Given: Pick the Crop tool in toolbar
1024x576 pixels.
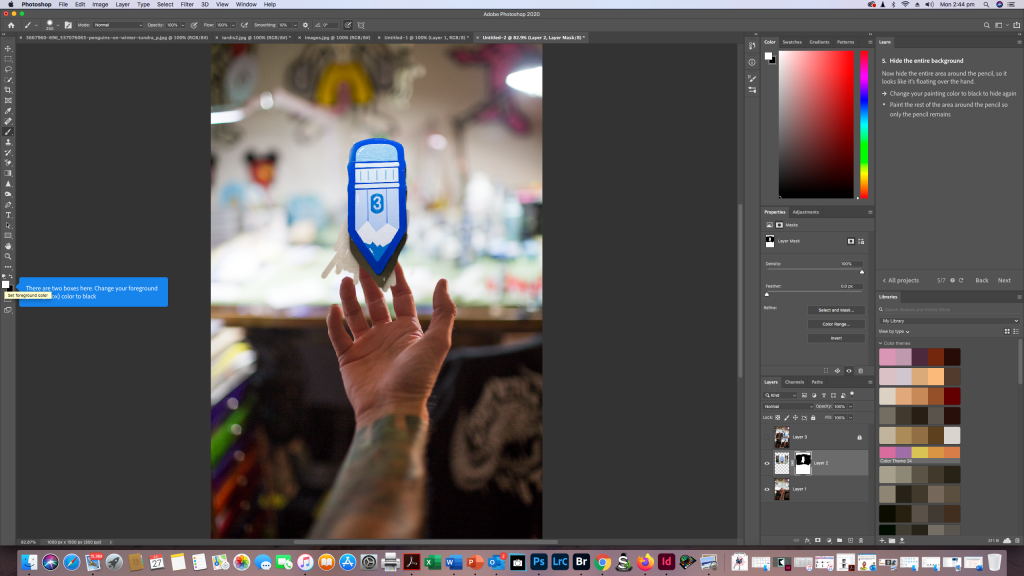Looking at the screenshot, I should click(8, 90).
